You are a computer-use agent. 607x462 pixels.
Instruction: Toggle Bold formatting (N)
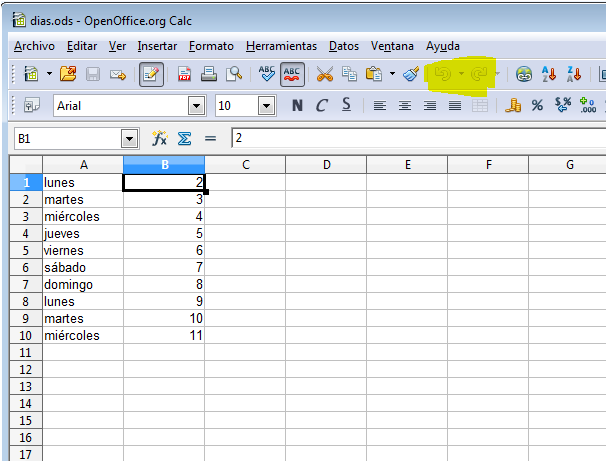point(297,106)
